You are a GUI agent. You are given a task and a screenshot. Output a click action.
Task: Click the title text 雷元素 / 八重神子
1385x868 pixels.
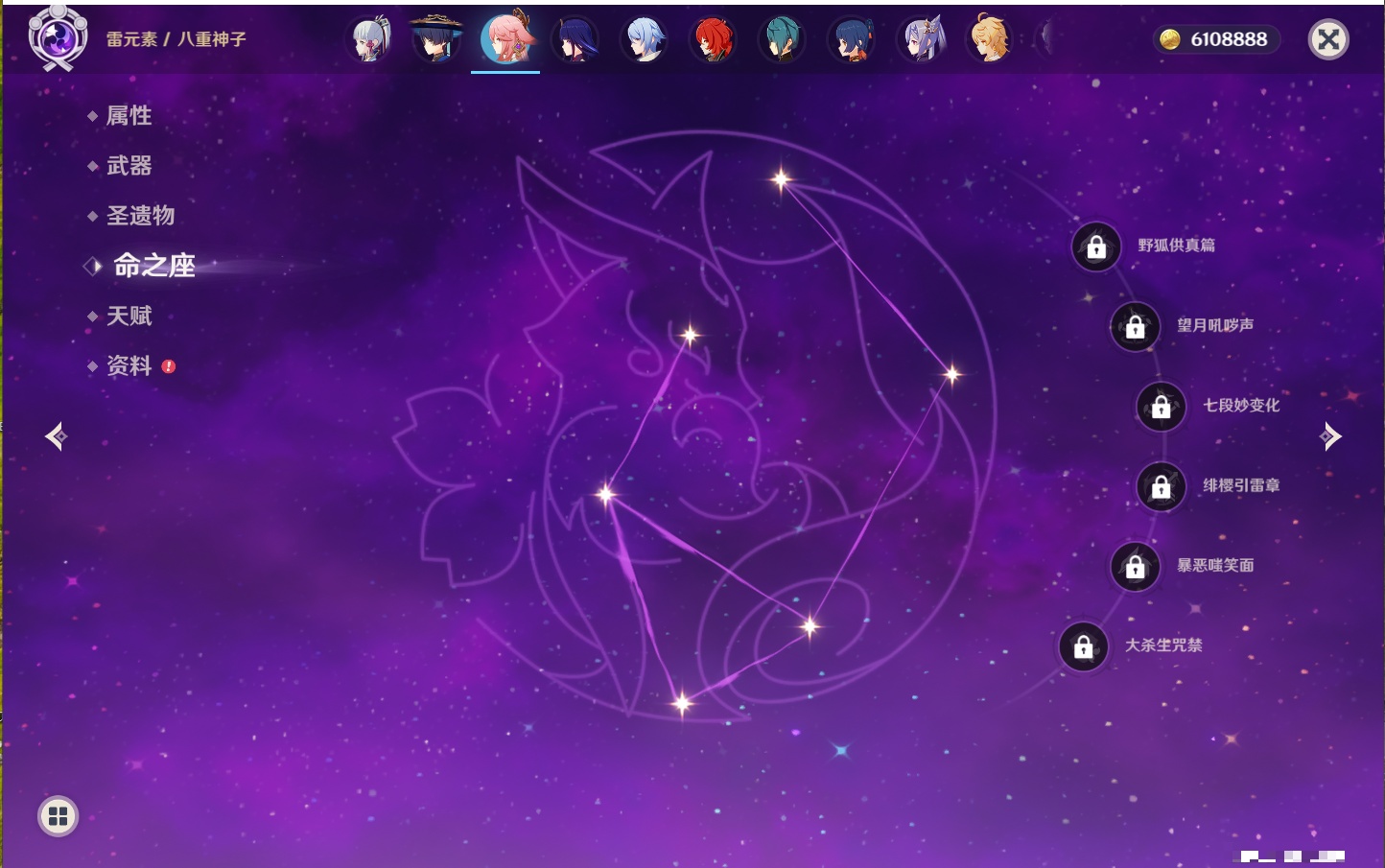pyautogui.click(x=176, y=39)
